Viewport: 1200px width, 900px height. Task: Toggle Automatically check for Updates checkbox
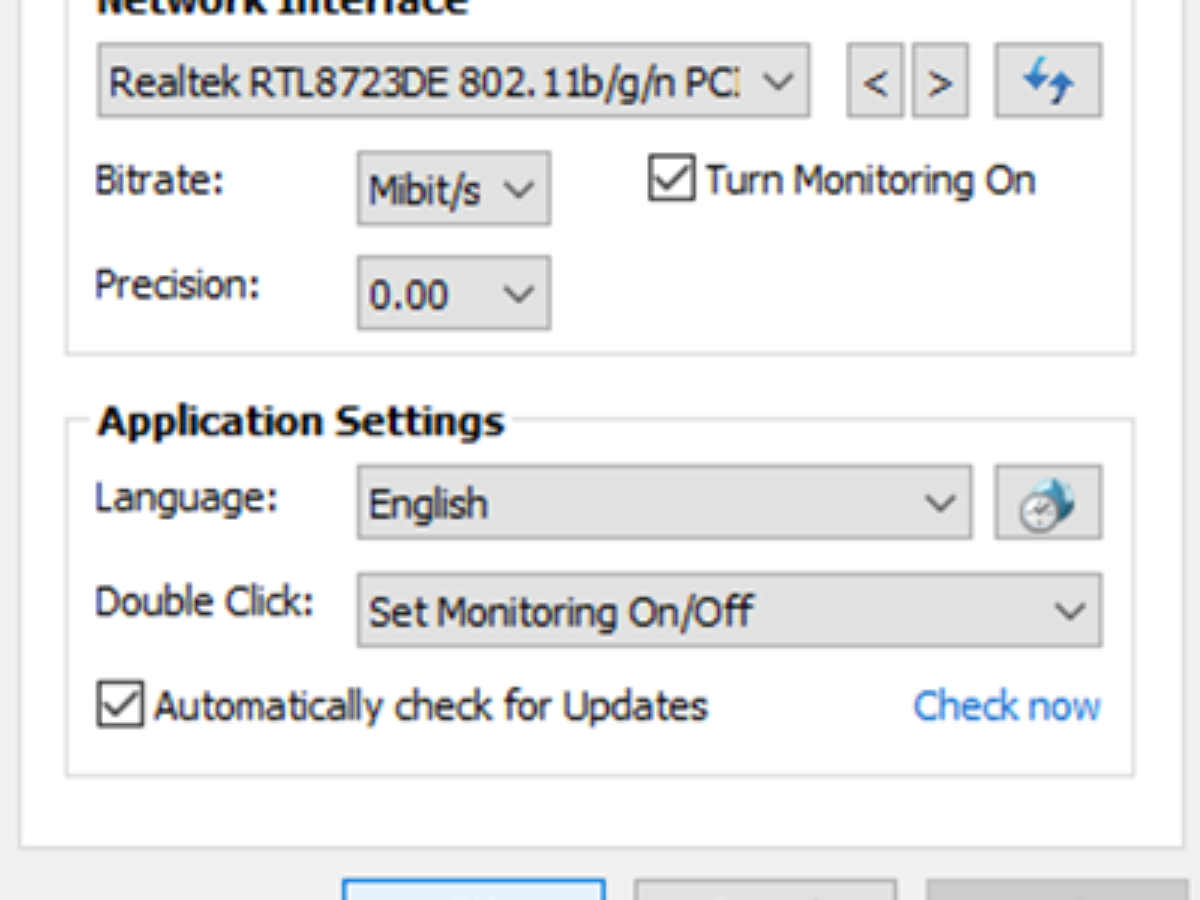coord(120,705)
